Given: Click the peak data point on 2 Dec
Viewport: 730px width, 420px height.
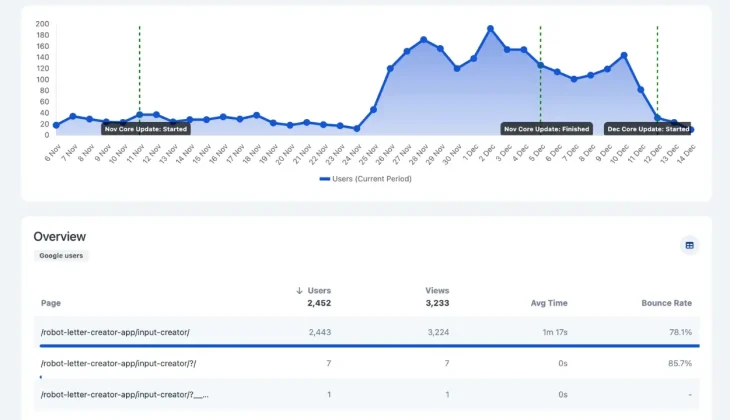Looking at the screenshot, I should point(490,28).
